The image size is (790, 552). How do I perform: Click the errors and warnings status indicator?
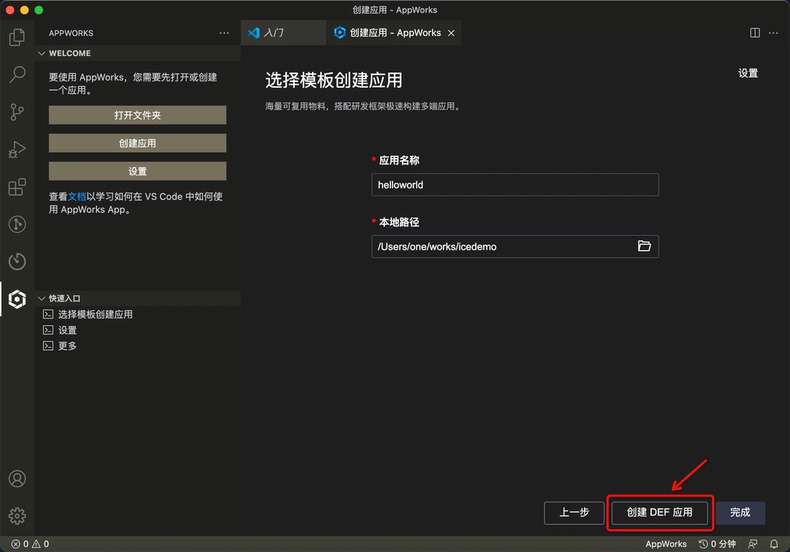(x=30, y=544)
